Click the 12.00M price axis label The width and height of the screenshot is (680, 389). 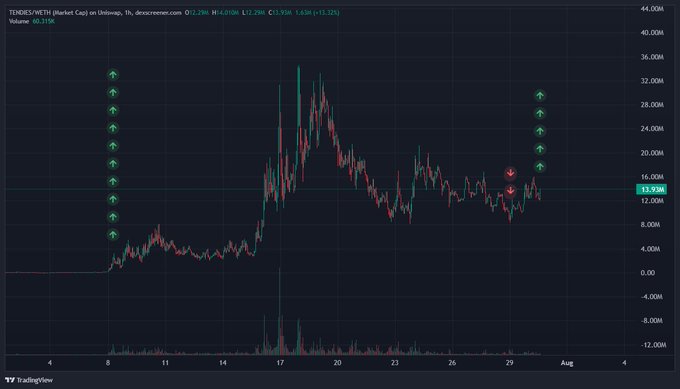[652, 201]
